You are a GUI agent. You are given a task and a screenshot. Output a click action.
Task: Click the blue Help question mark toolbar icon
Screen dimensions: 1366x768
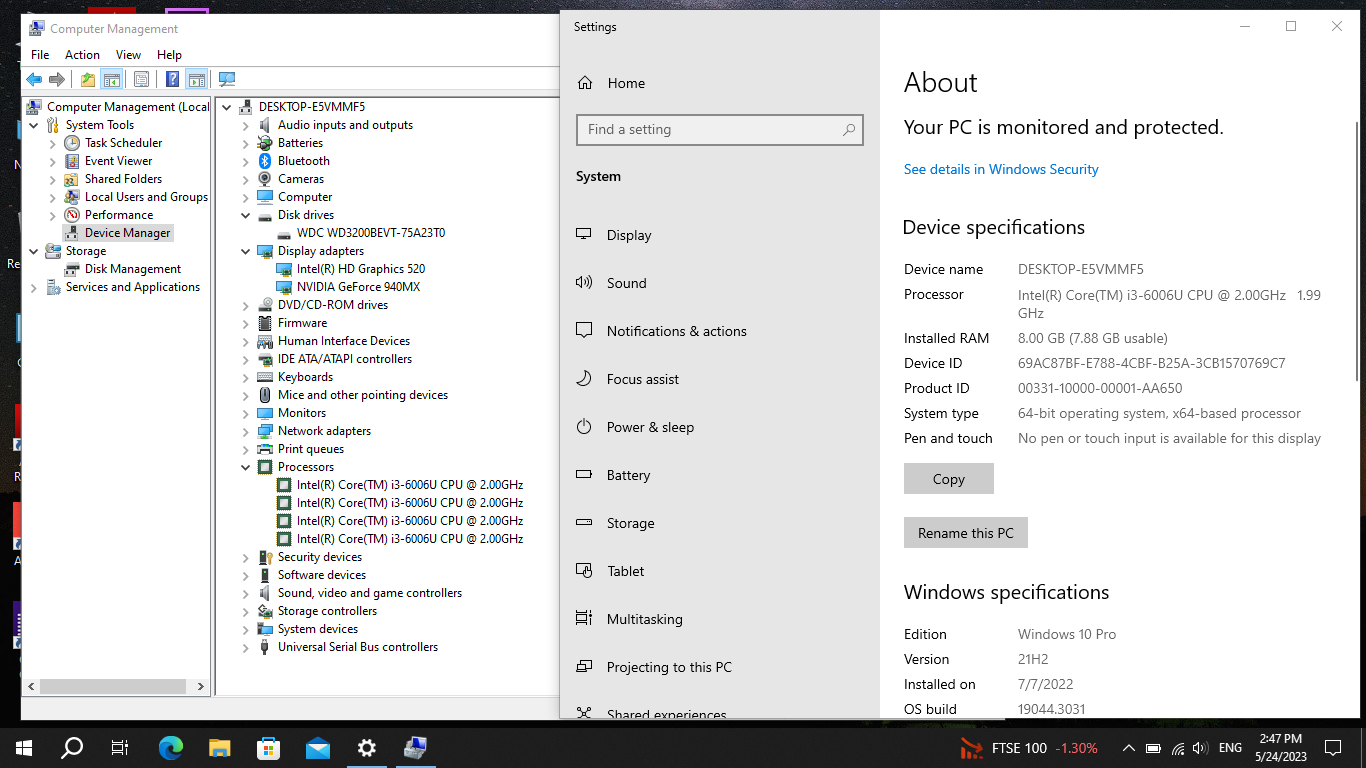tap(172, 80)
